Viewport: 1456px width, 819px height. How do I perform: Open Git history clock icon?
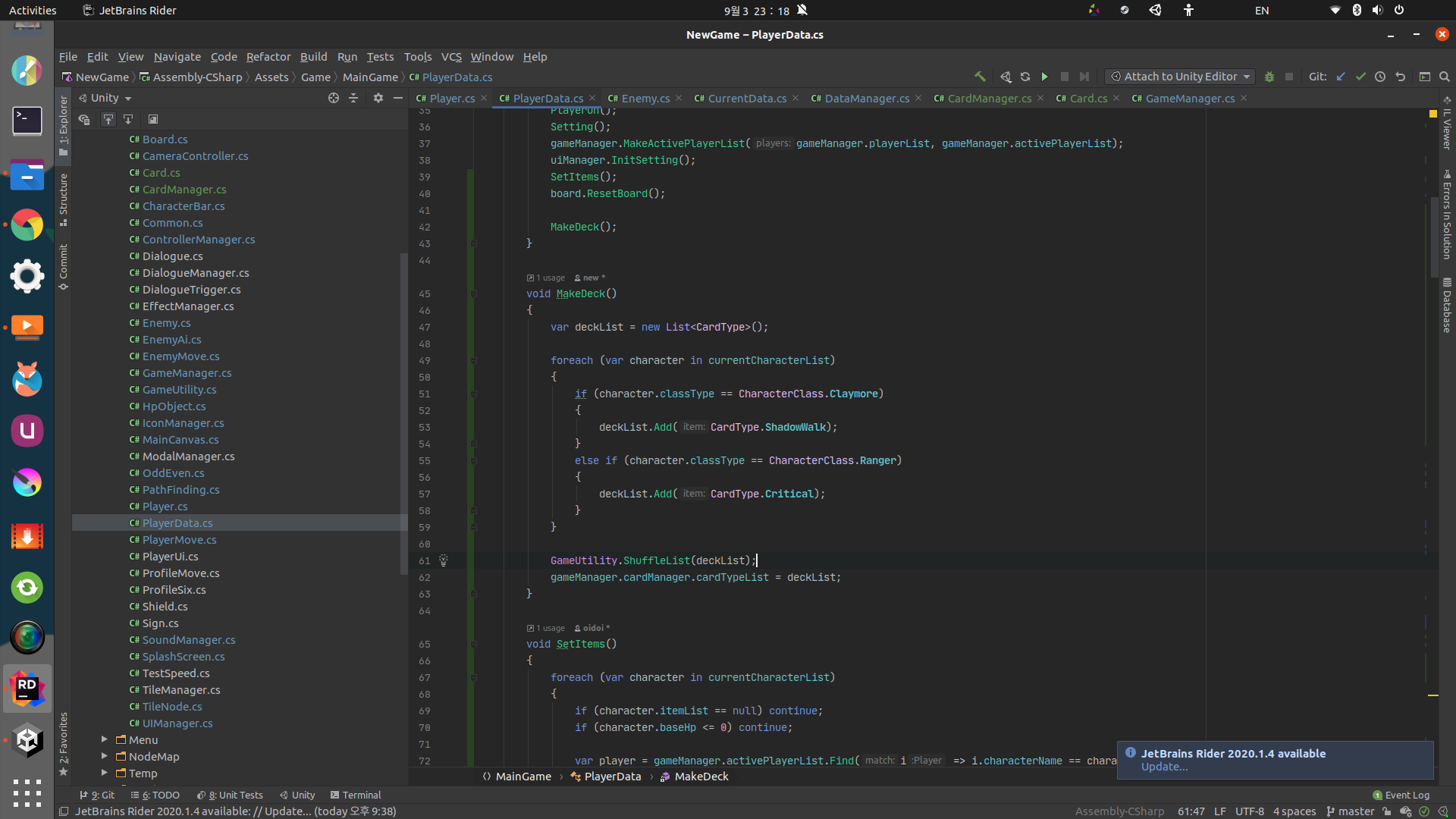1380,77
